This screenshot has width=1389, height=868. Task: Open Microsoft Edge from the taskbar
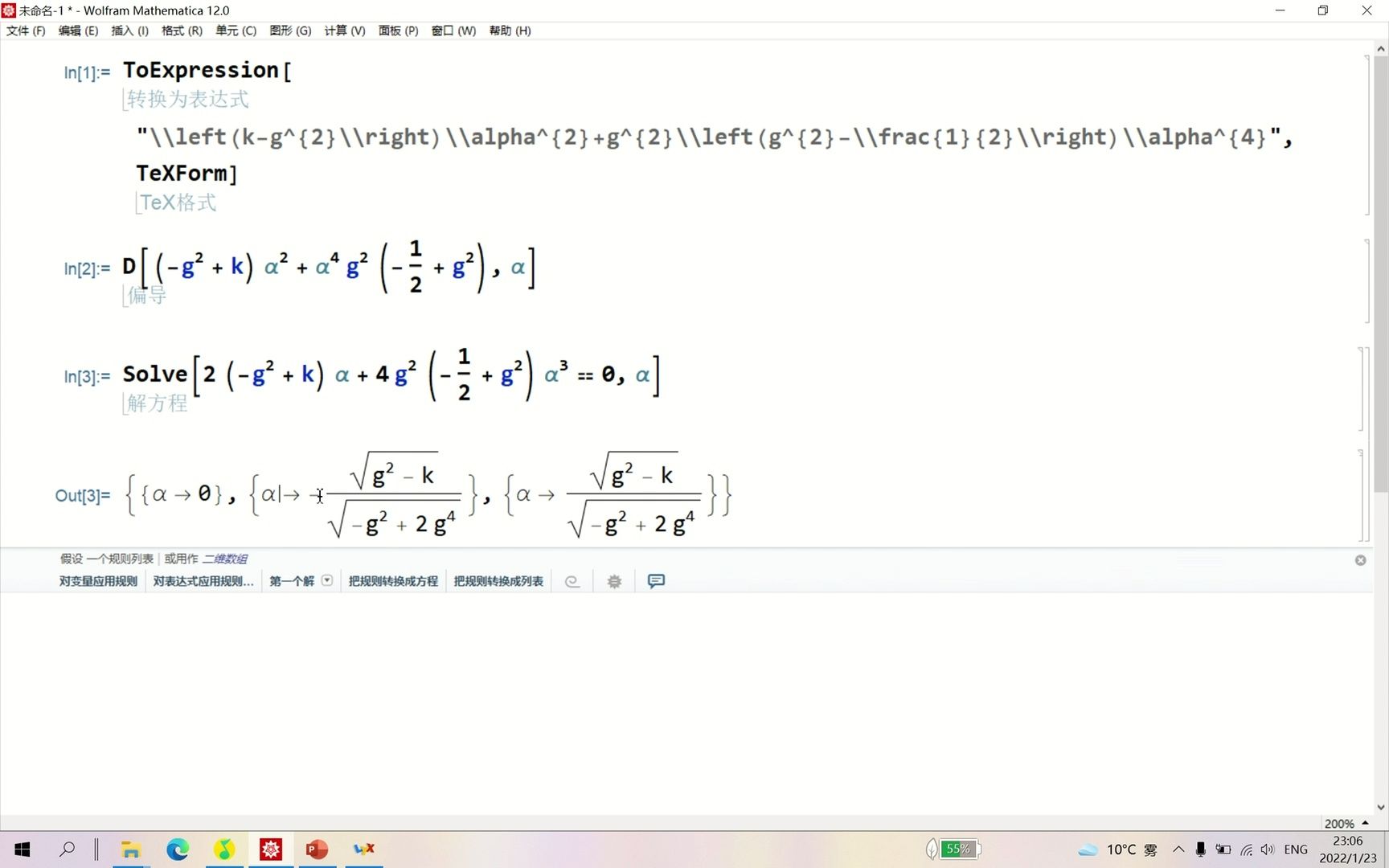point(178,849)
